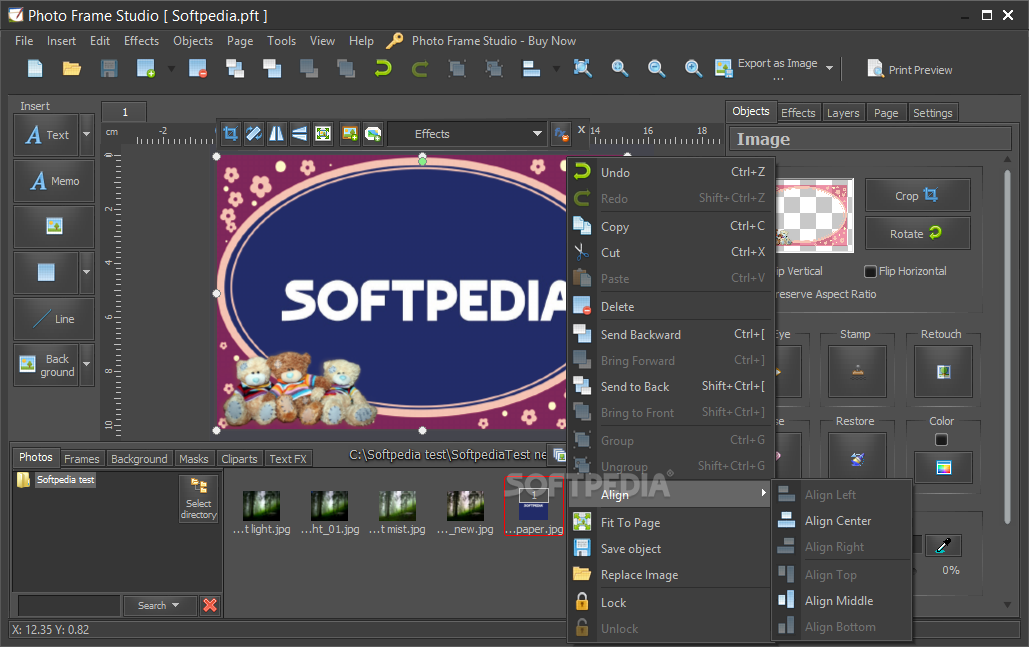Select the …t mist.jpg photo thumbnail
Screen dimensions: 1029x647
click(397, 512)
